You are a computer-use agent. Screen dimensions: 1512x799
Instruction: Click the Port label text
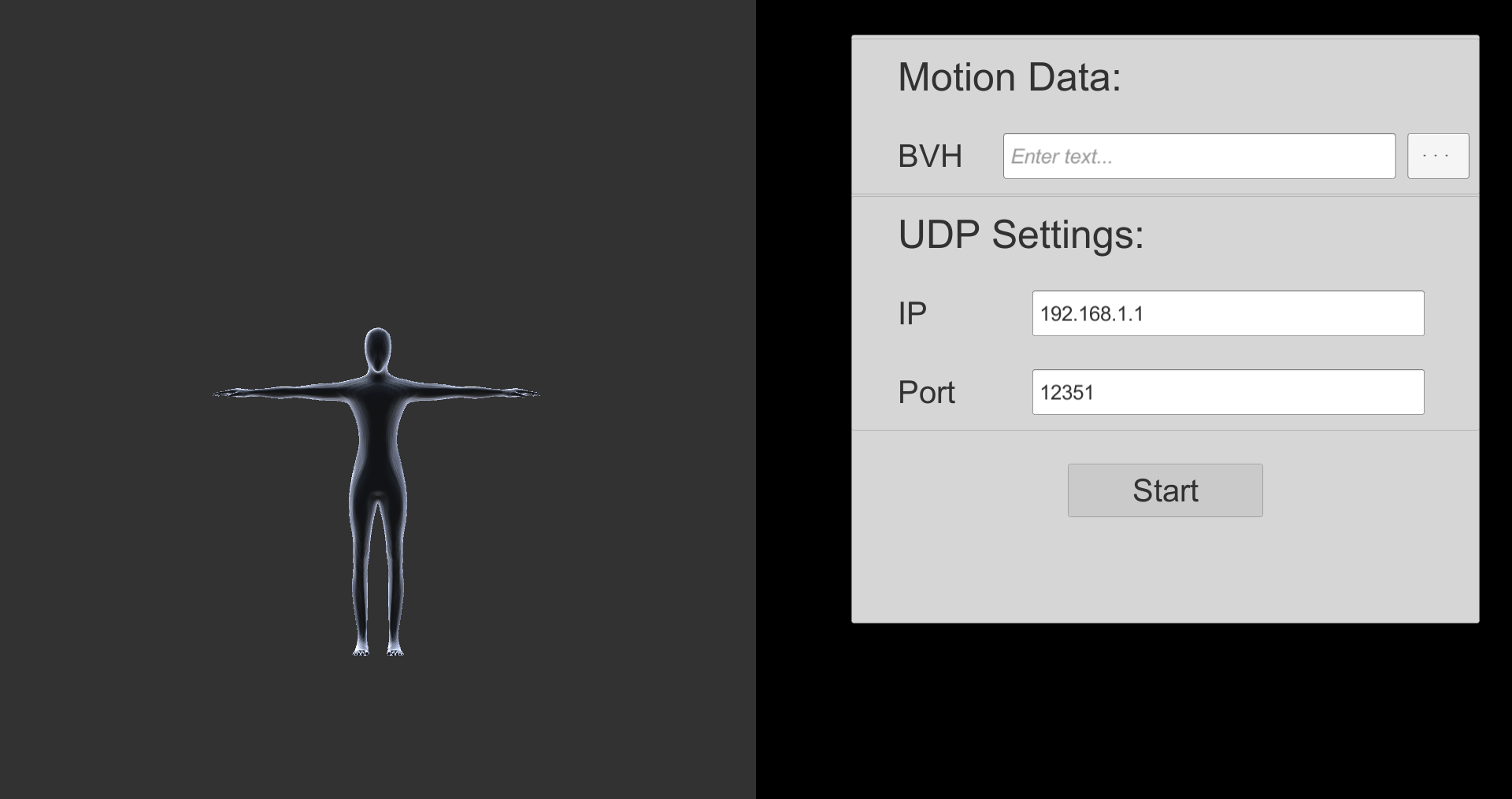click(x=926, y=392)
